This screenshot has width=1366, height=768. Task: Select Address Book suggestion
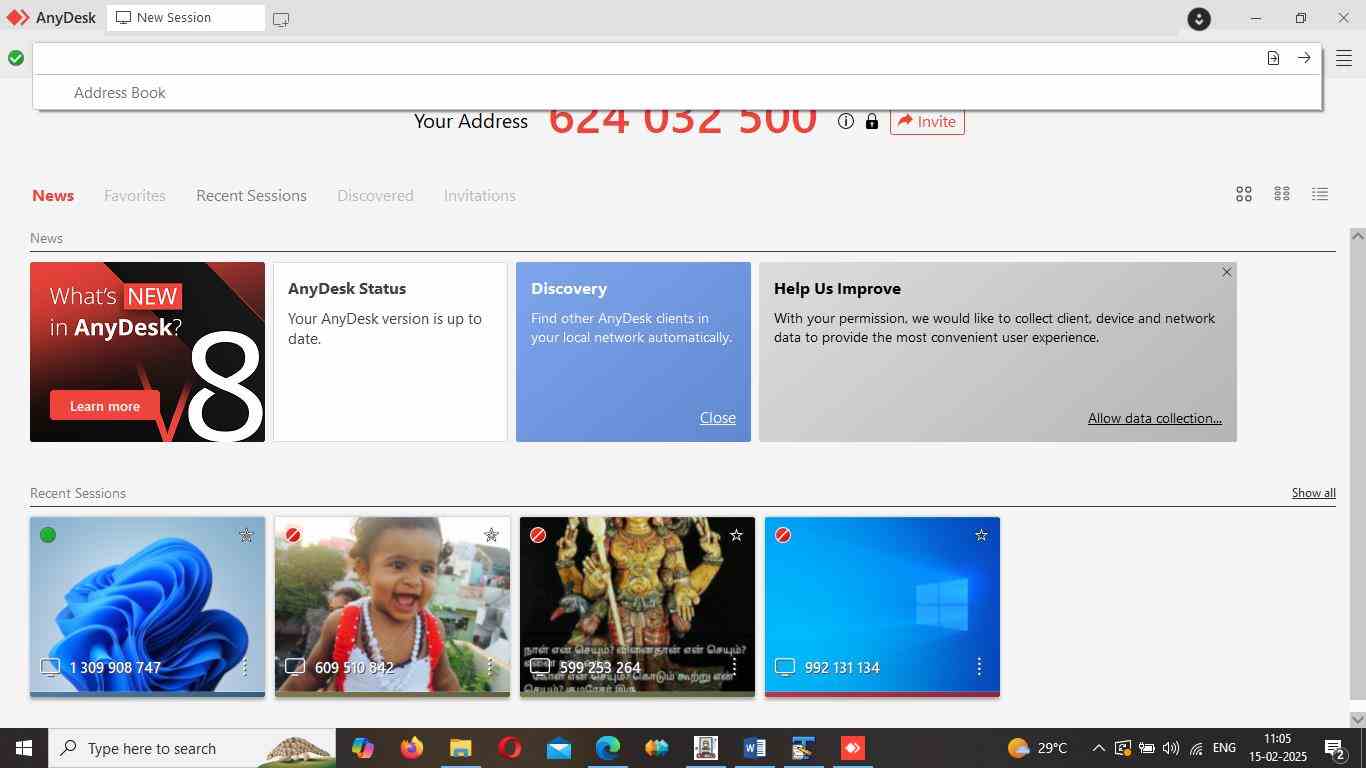[120, 92]
